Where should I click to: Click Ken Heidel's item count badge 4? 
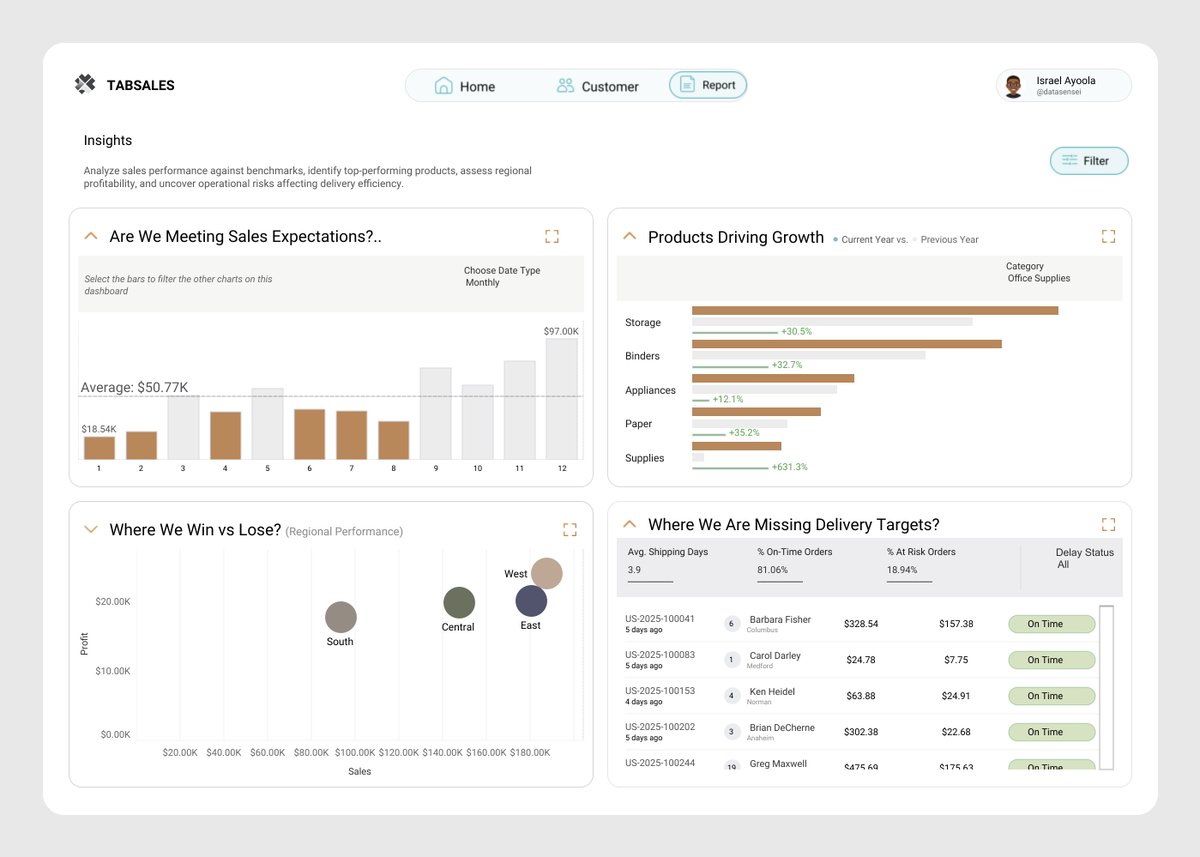[x=732, y=696]
